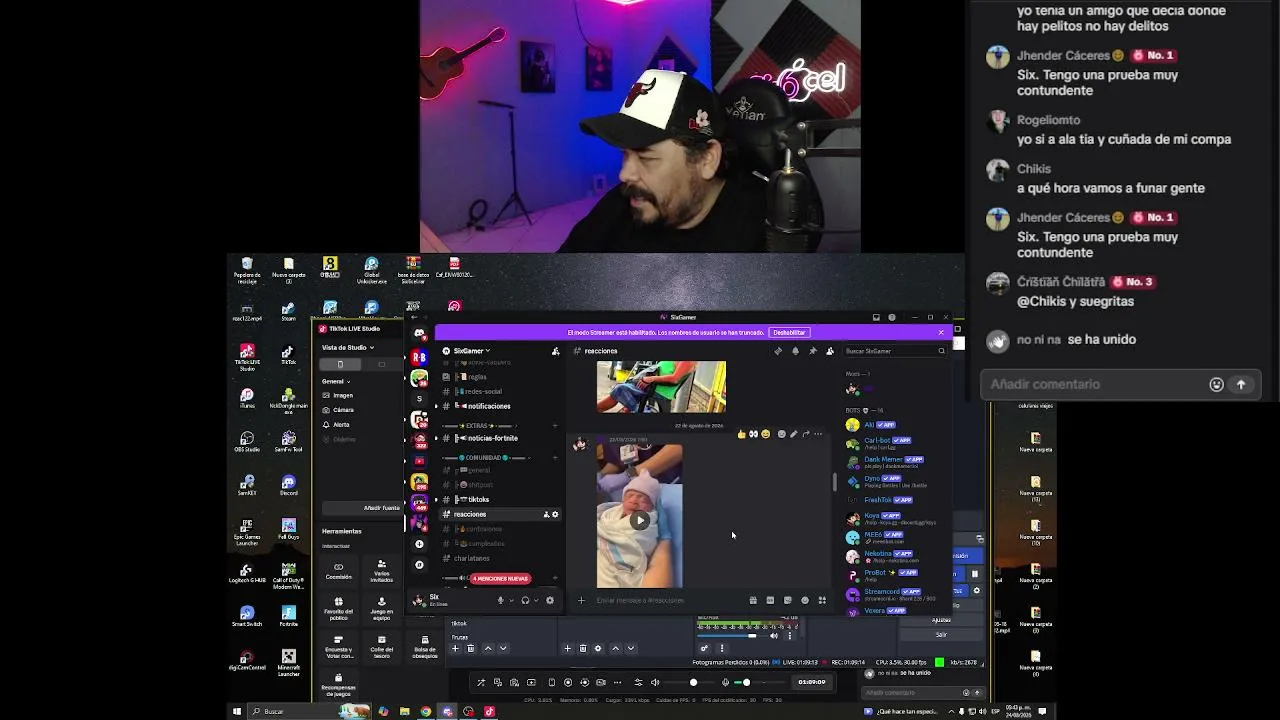Launch the Logitech G HUB desktop shortcut
This screenshot has height=720, width=1280.
click(247, 572)
